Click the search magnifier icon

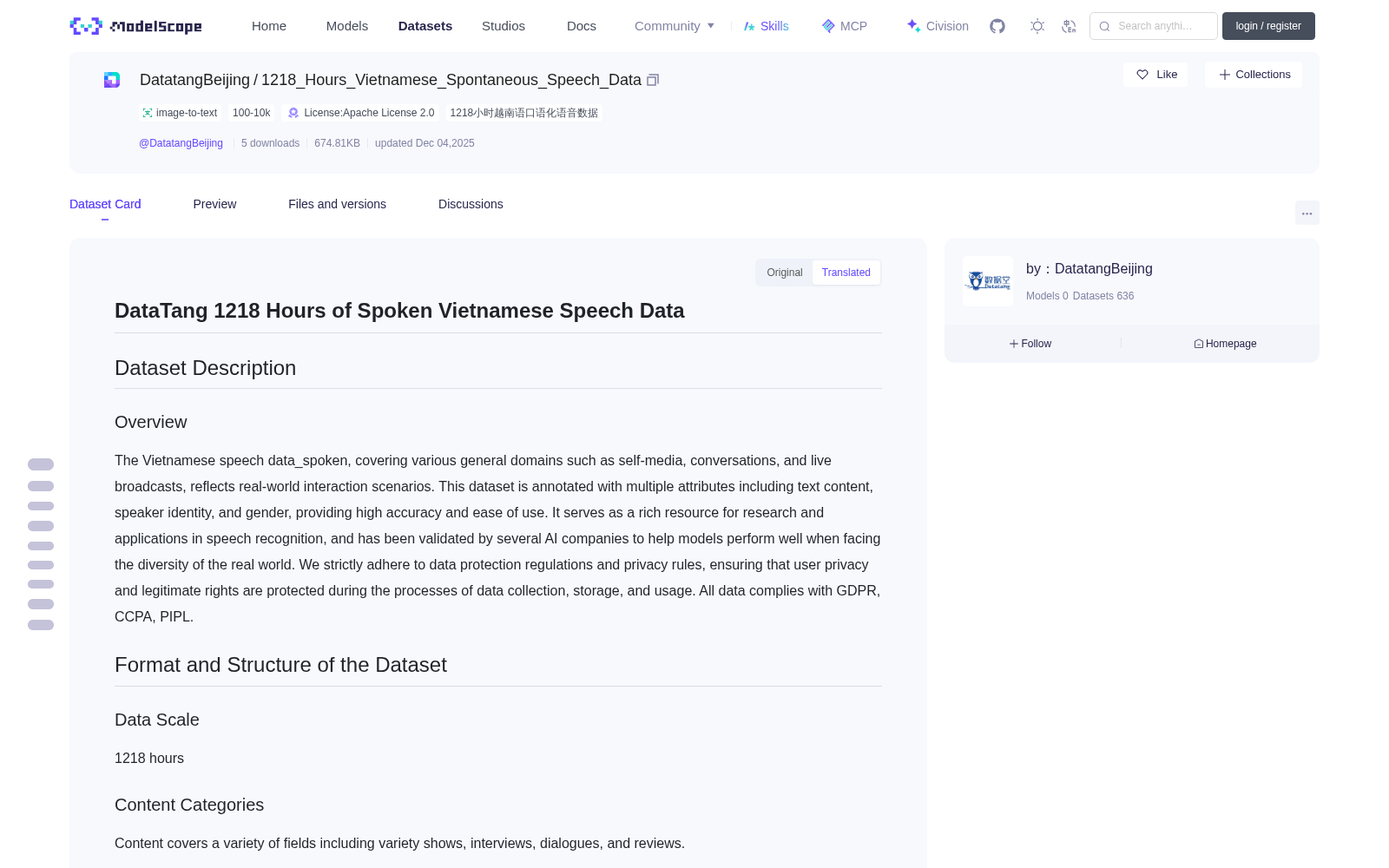(1104, 26)
